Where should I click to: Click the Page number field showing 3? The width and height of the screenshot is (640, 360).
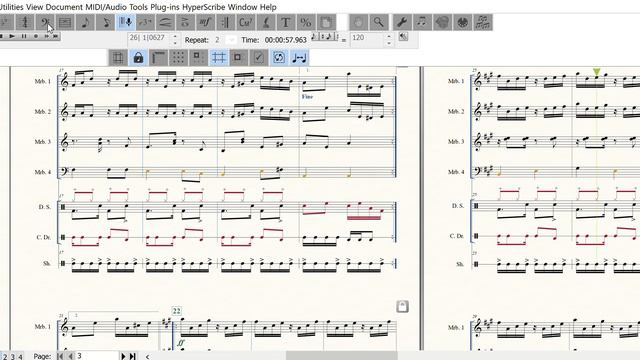click(x=97, y=356)
